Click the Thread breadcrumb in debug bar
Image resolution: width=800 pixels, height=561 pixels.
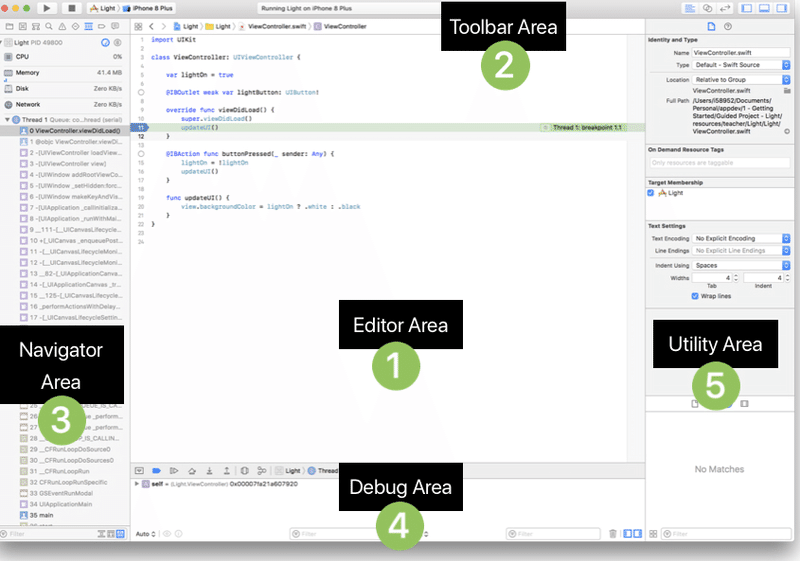[323, 471]
